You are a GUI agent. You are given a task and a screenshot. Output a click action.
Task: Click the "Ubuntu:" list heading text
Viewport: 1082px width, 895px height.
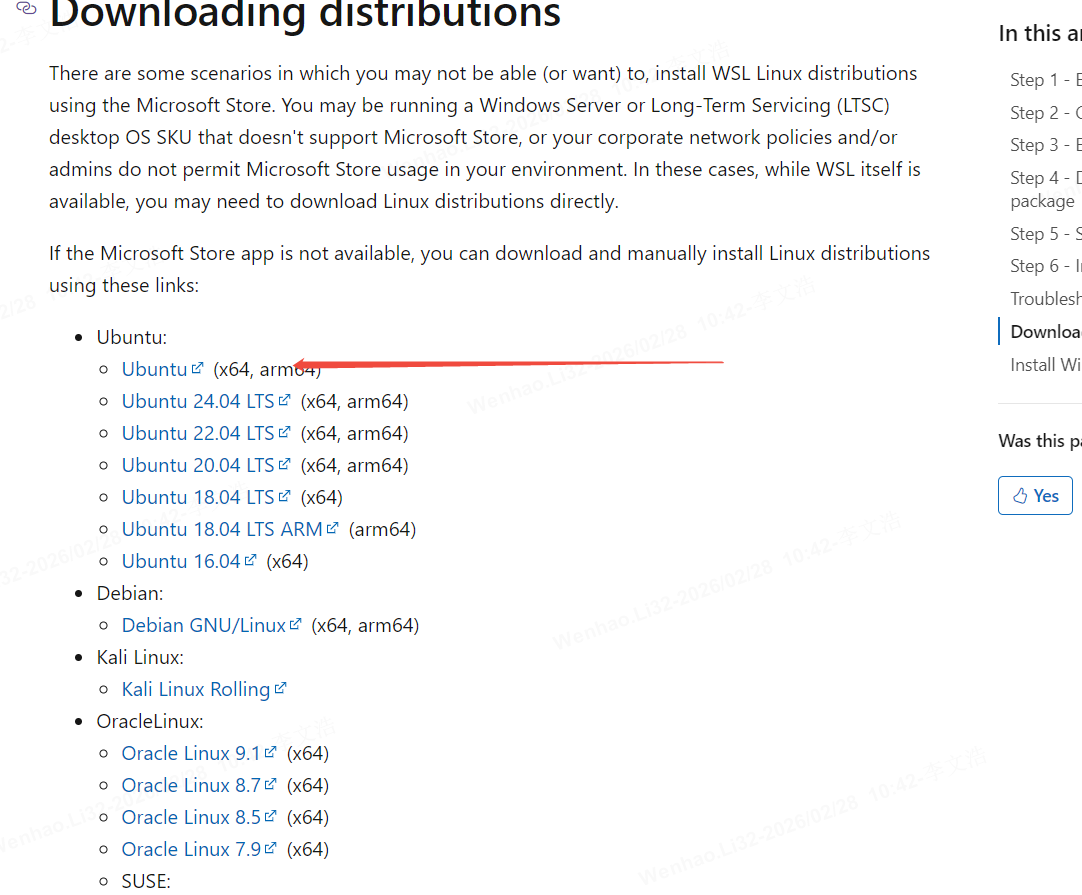coord(132,337)
